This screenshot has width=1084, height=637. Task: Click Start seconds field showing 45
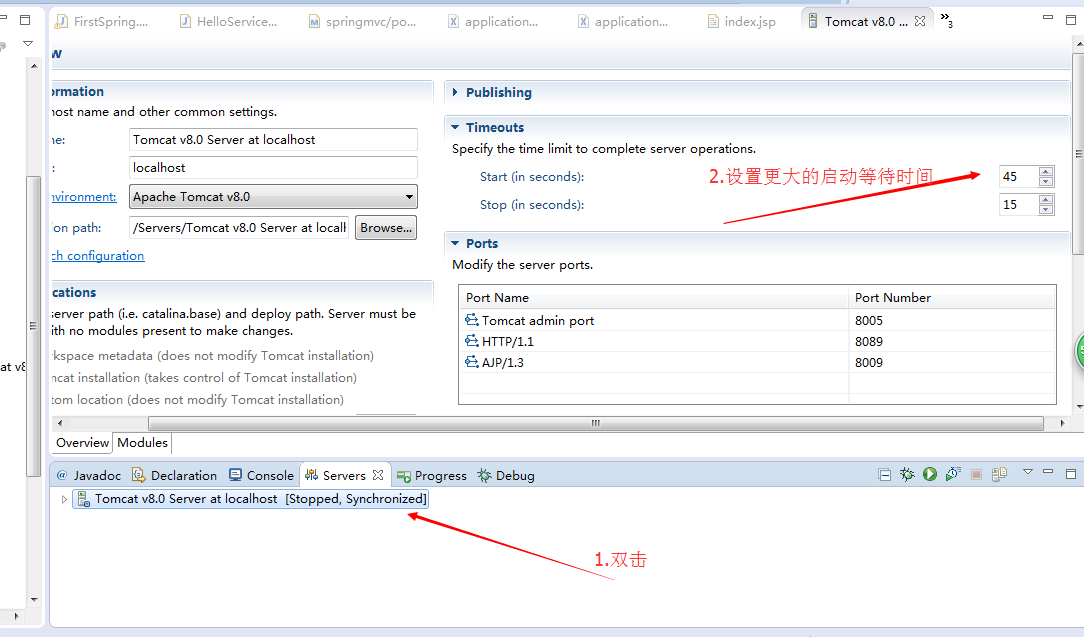click(1018, 176)
